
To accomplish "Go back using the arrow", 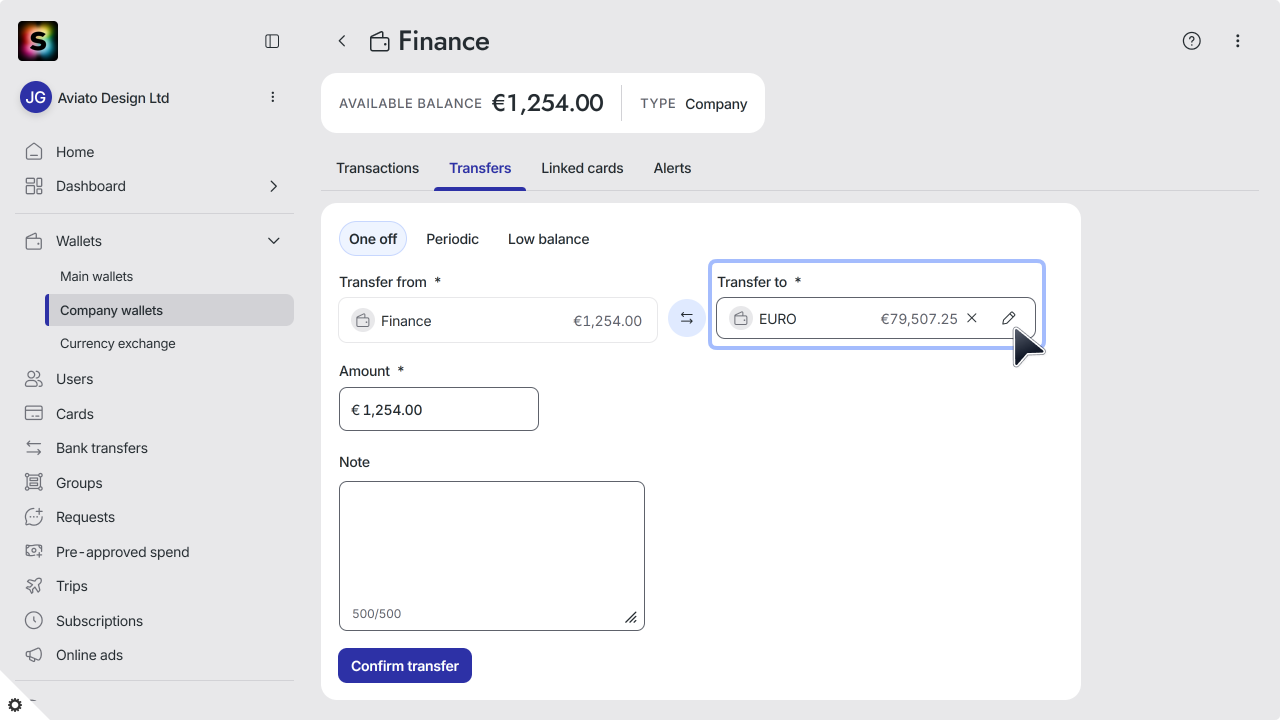I will click(x=342, y=41).
